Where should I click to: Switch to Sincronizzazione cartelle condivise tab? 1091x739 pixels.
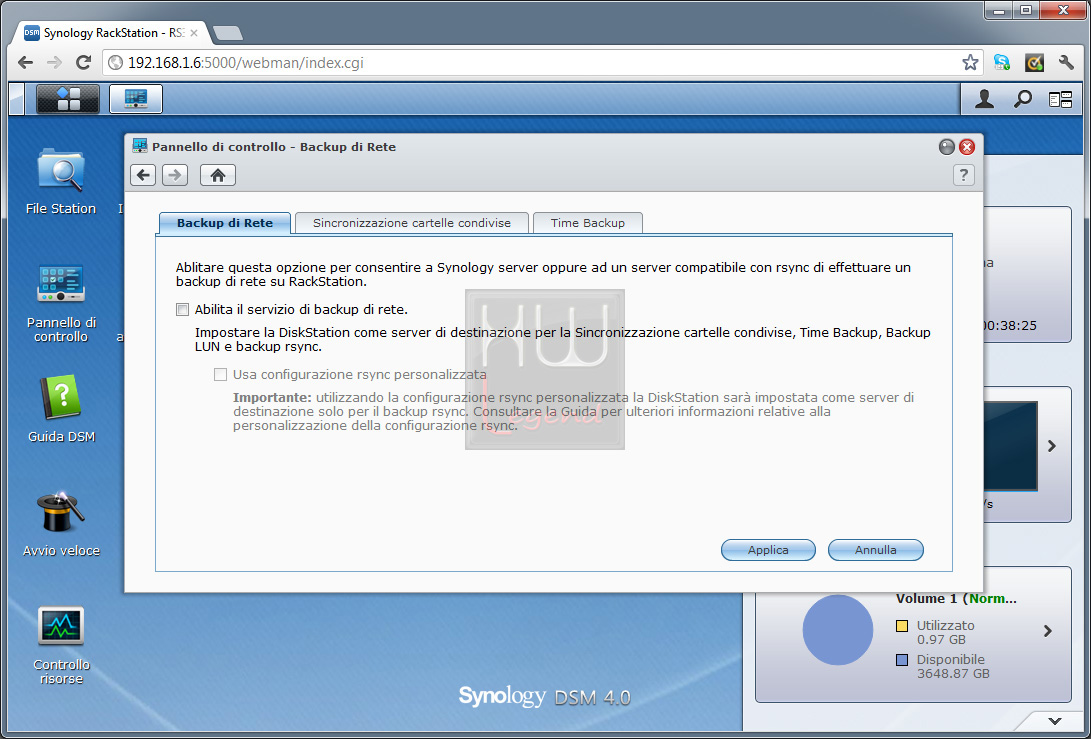pyautogui.click(x=412, y=223)
